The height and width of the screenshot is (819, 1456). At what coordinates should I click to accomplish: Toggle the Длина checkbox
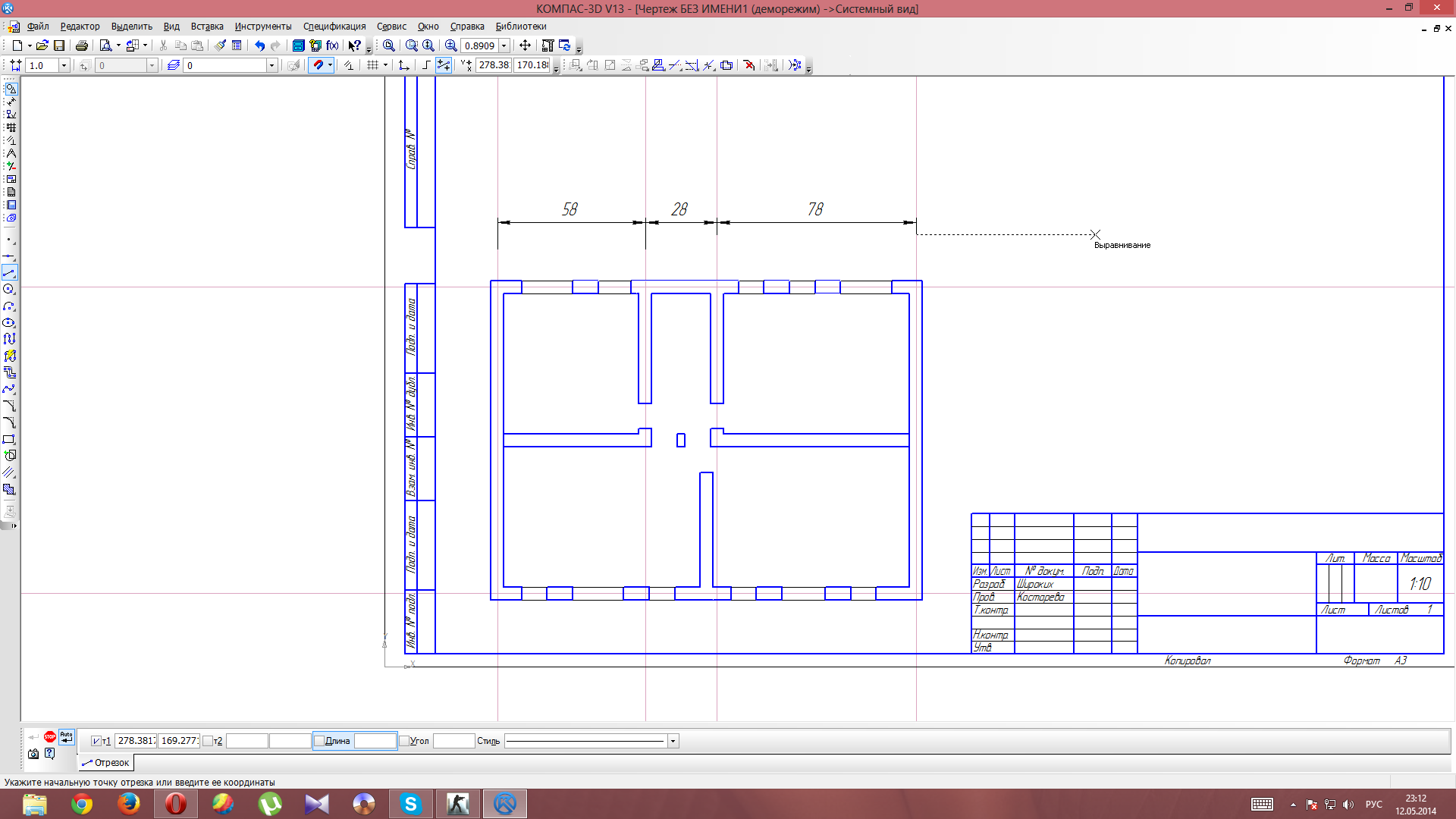point(319,741)
